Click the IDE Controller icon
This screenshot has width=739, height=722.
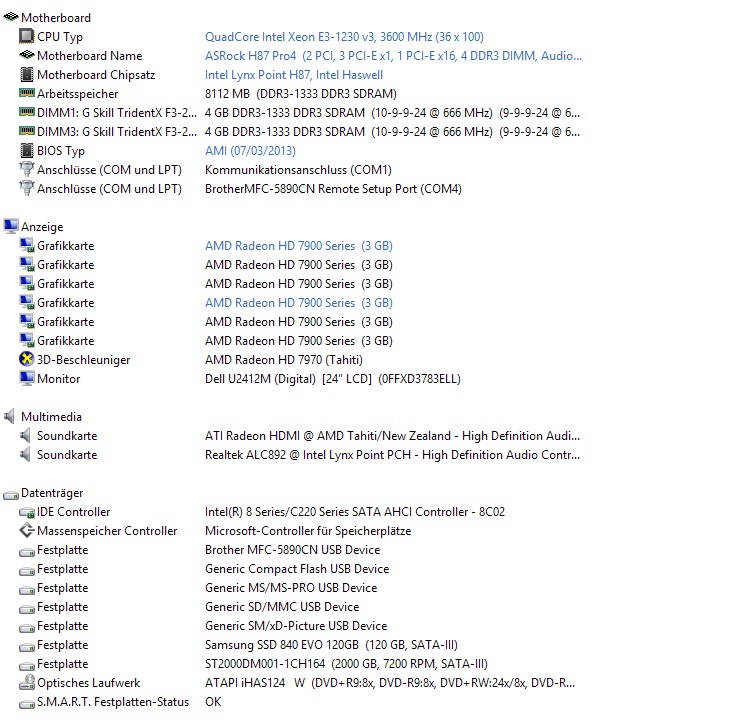click(x=26, y=513)
